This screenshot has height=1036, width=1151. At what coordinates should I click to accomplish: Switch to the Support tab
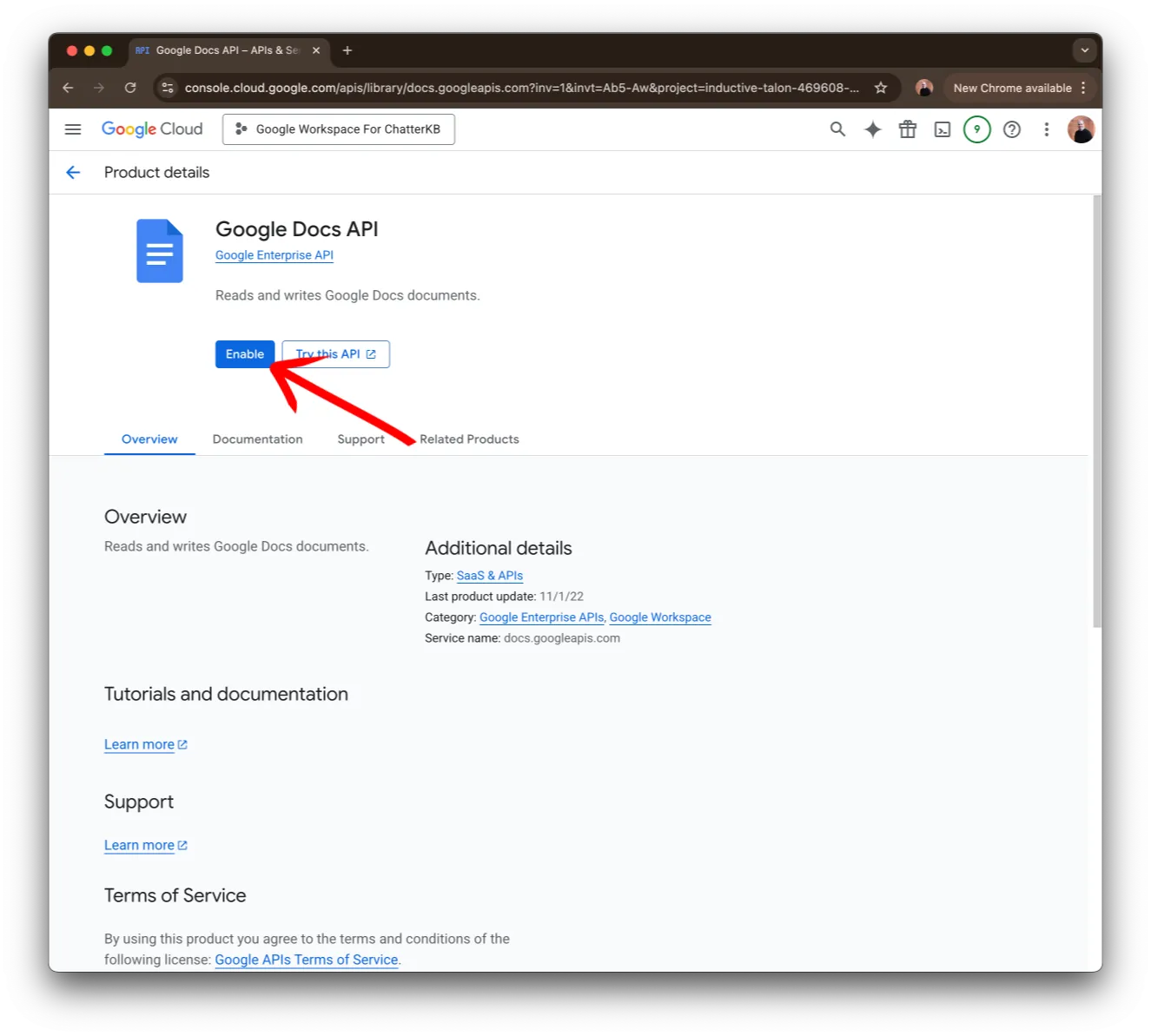tap(361, 439)
